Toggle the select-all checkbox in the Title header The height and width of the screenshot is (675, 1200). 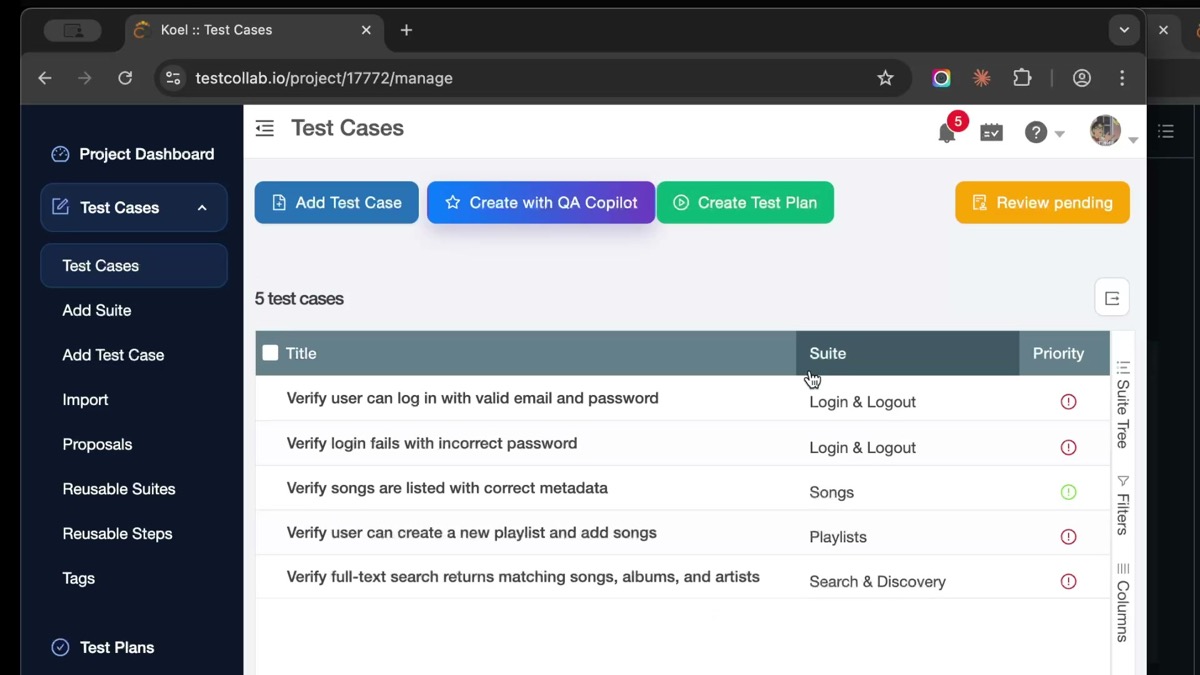(270, 353)
